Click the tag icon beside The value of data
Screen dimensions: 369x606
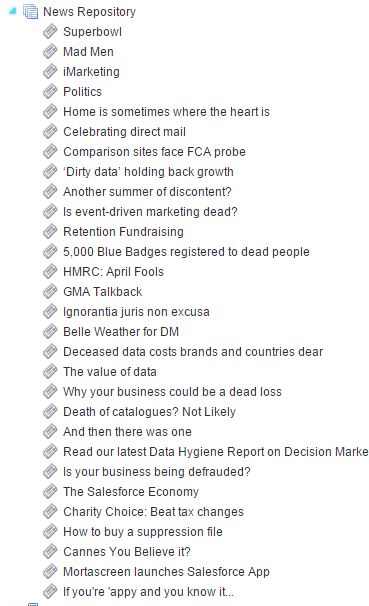coord(50,372)
